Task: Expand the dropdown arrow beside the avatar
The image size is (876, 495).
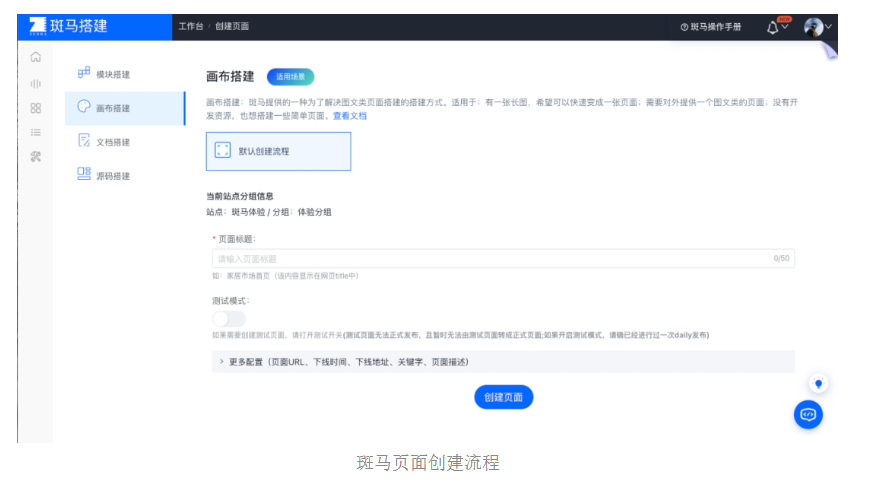Action: [x=829, y=26]
